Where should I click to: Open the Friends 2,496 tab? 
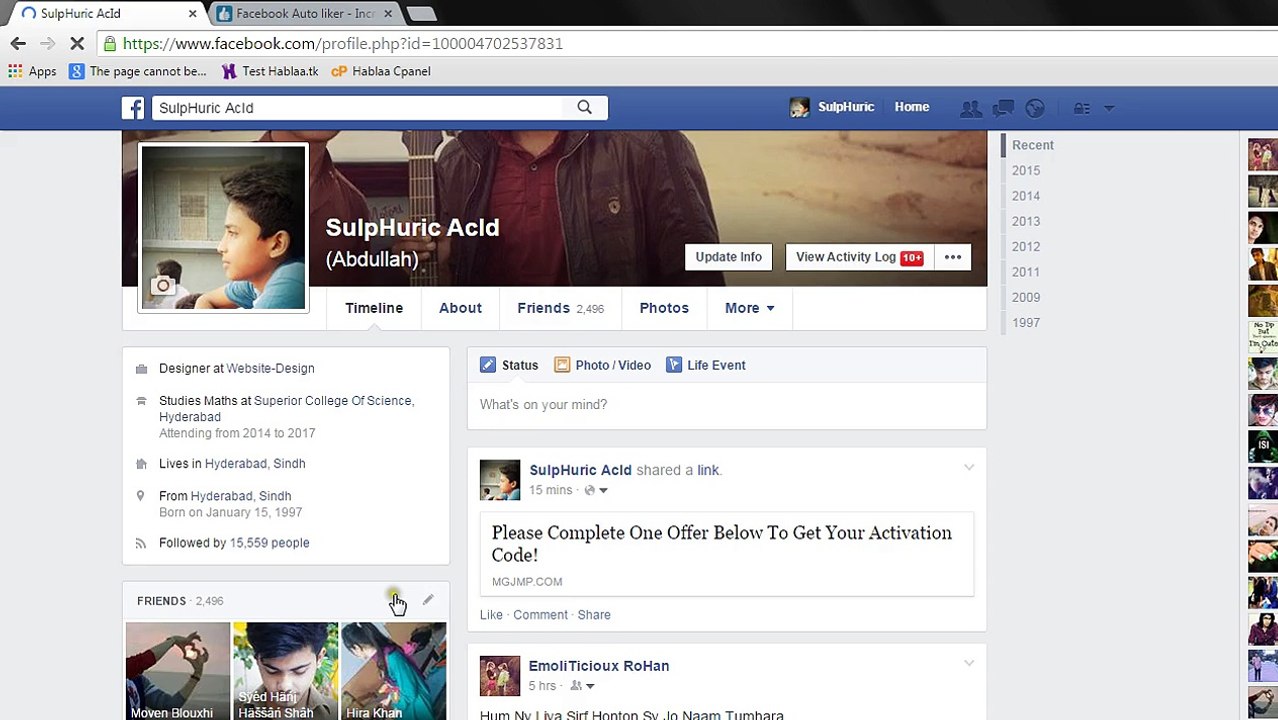(560, 308)
